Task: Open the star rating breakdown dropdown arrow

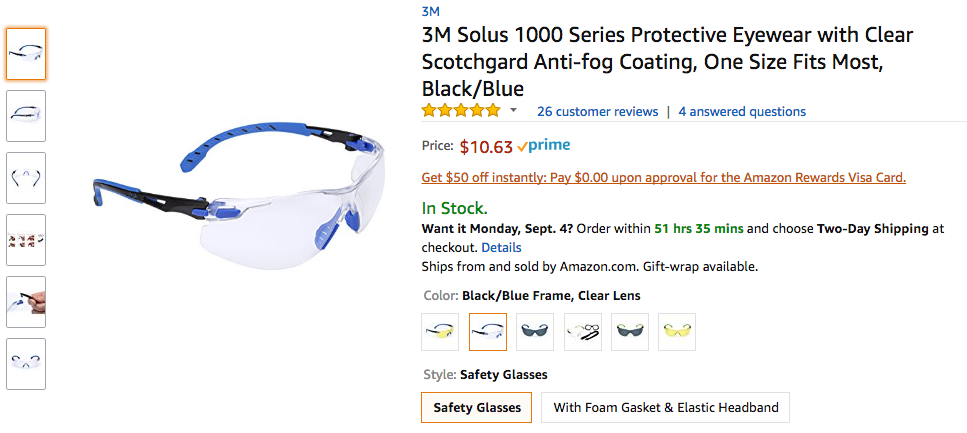Action: pos(513,111)
